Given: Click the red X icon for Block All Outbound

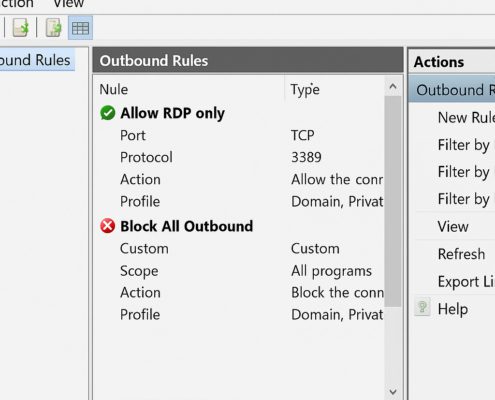Looking at the screenshot, I should pyautogui.click(x=108, y=226).
